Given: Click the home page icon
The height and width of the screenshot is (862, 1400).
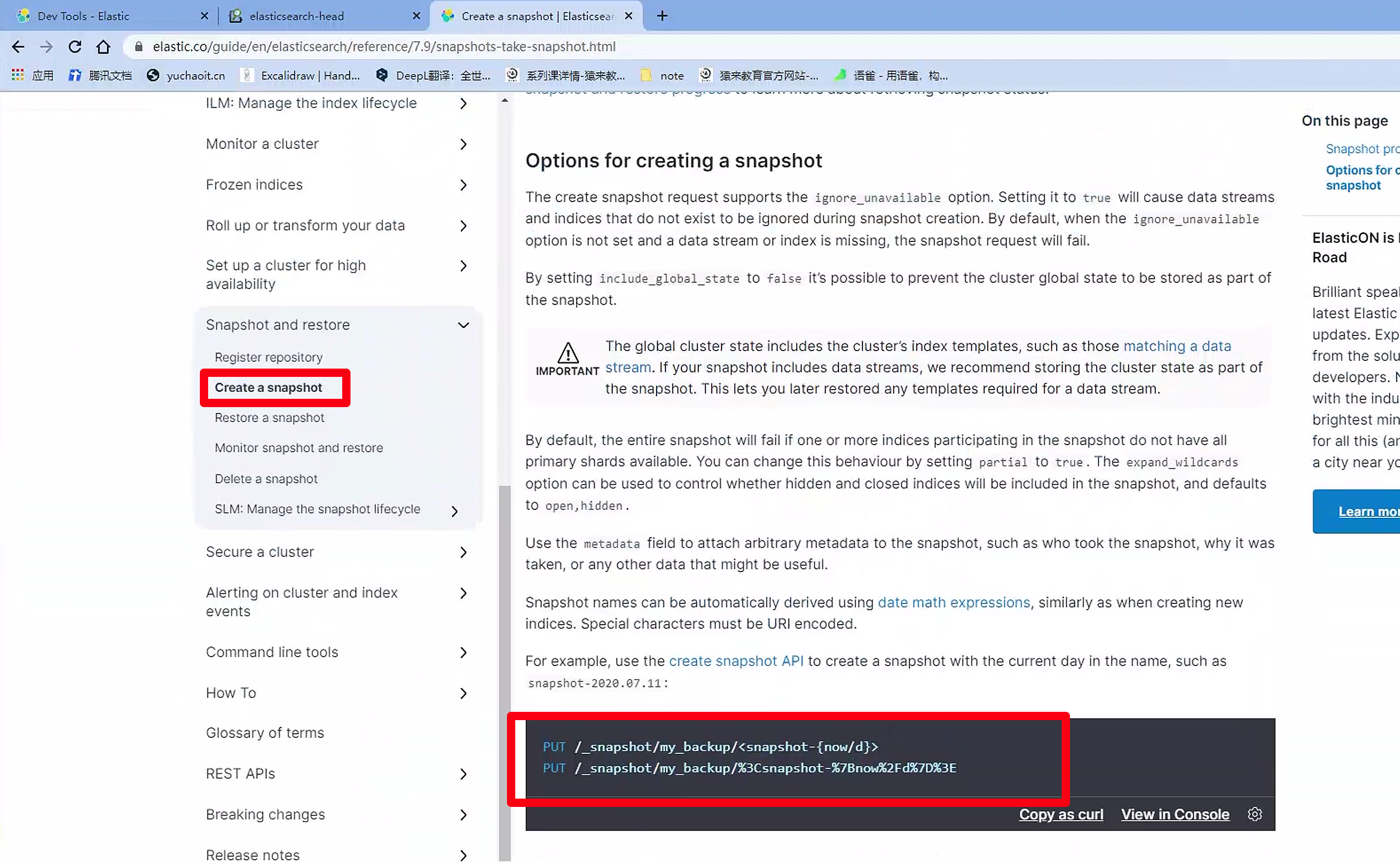Looking at the screenshot, I should coord(103,46).
